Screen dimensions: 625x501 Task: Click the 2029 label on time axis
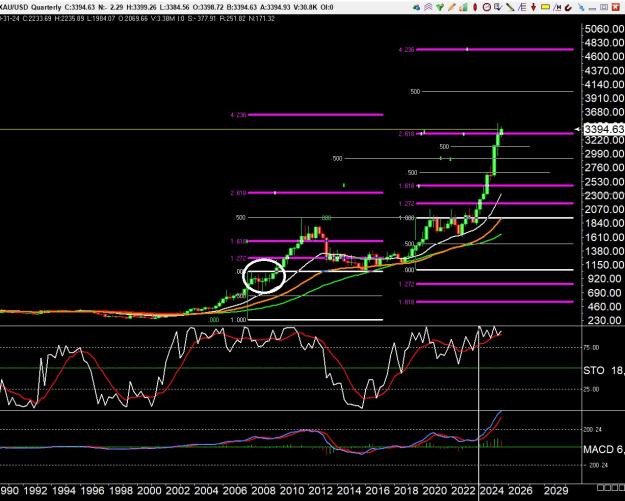(x=556, y=490)
